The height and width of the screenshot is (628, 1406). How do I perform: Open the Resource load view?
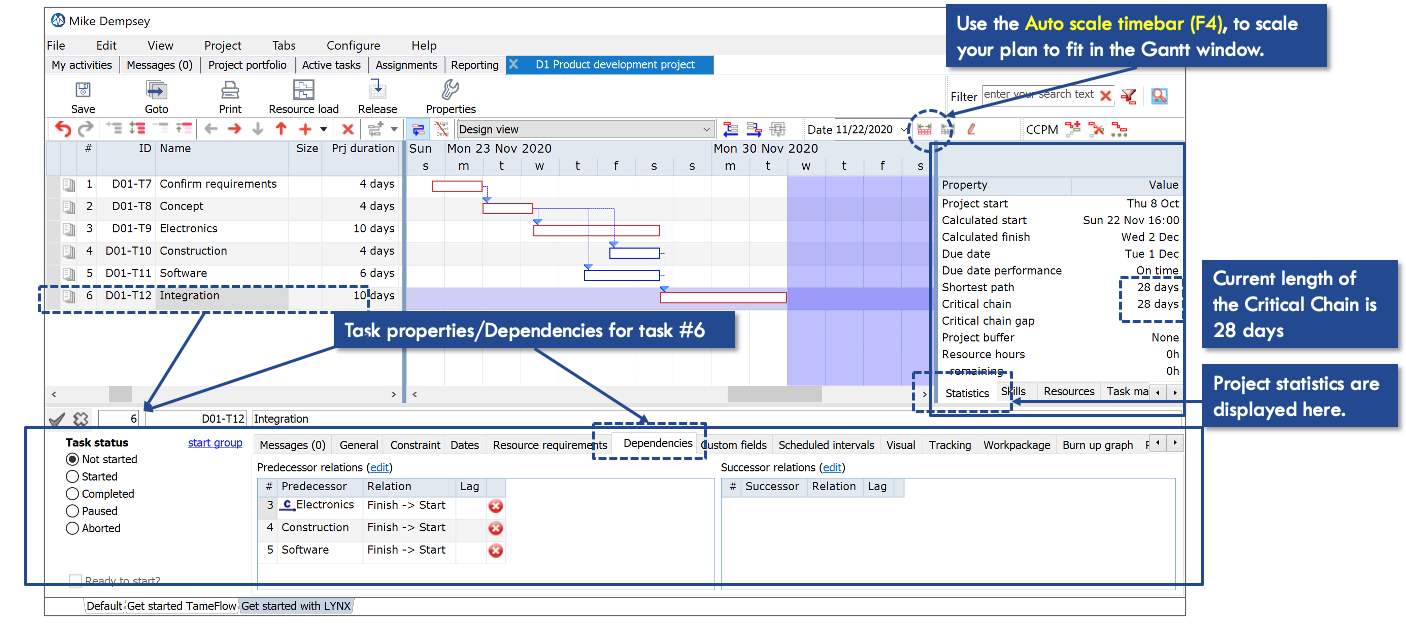tap(304, 90)
